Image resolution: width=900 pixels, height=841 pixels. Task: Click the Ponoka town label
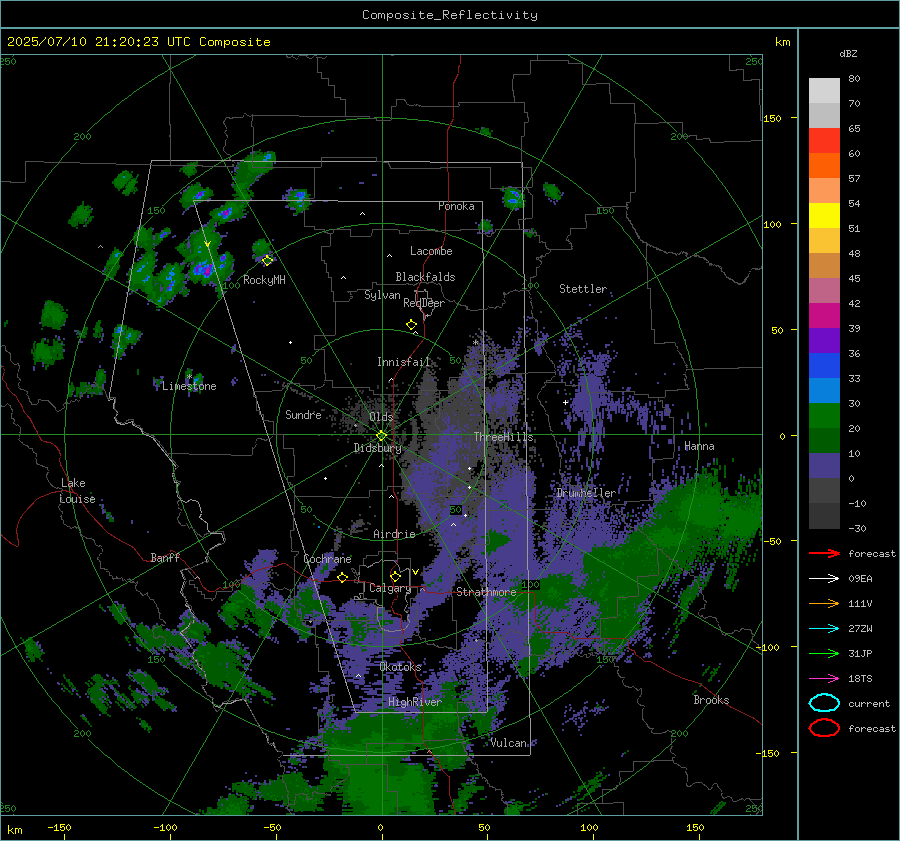[456, 206]
